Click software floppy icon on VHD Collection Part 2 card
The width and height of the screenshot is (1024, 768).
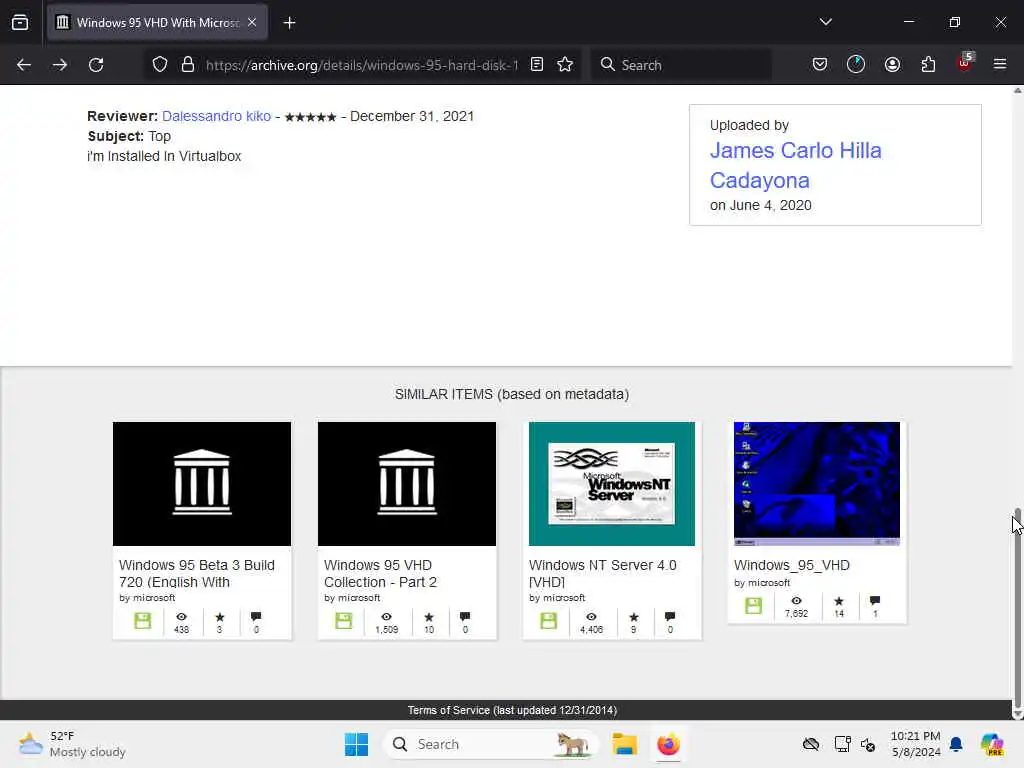[344, 620]
